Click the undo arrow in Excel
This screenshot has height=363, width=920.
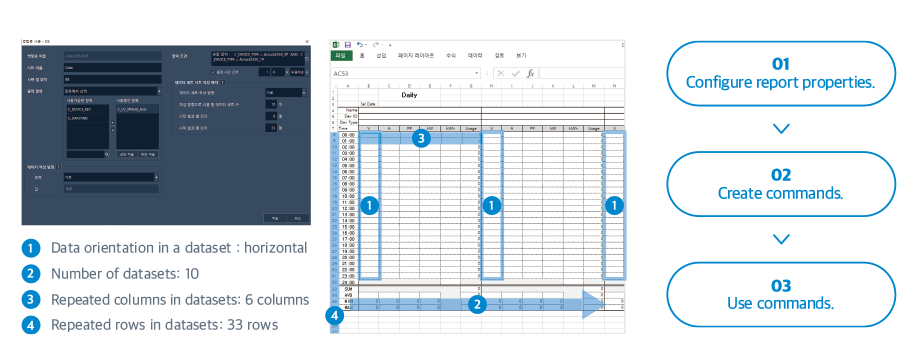[360, 45]
